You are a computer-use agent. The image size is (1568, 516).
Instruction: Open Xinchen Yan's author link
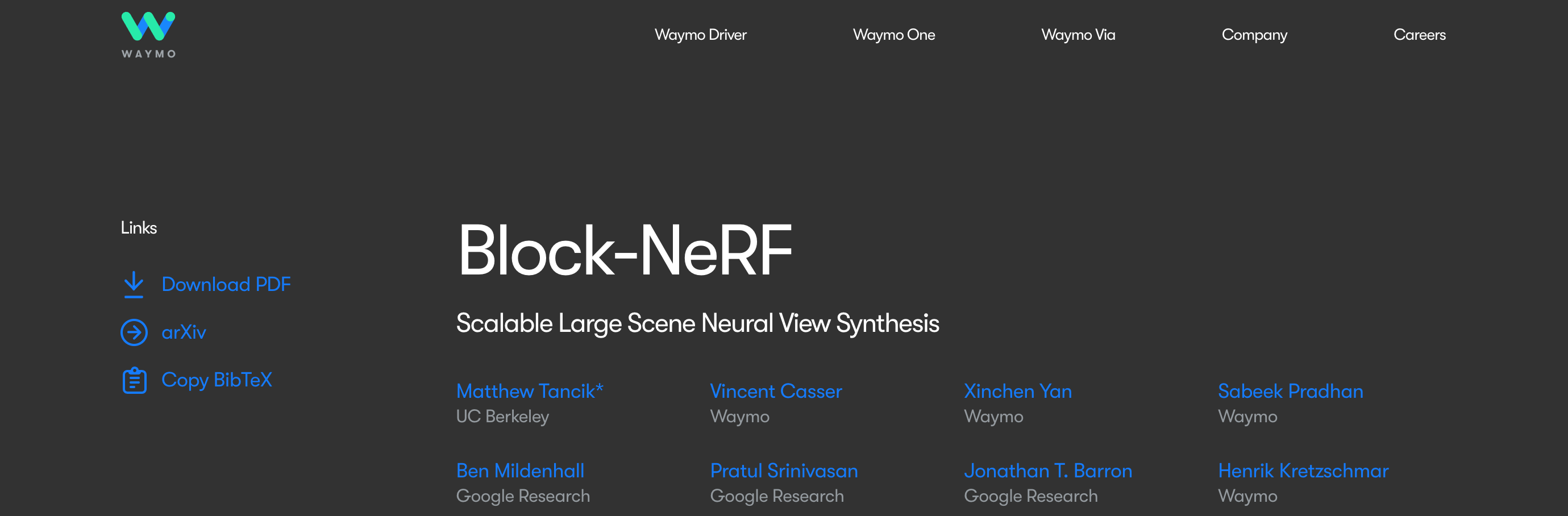pos(1018,390)
